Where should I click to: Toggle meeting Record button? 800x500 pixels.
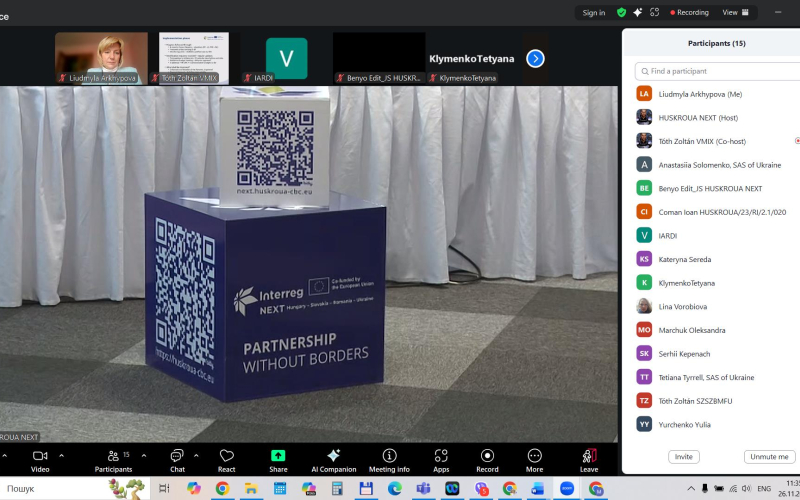pyautogui.click(x=487, y=458)
